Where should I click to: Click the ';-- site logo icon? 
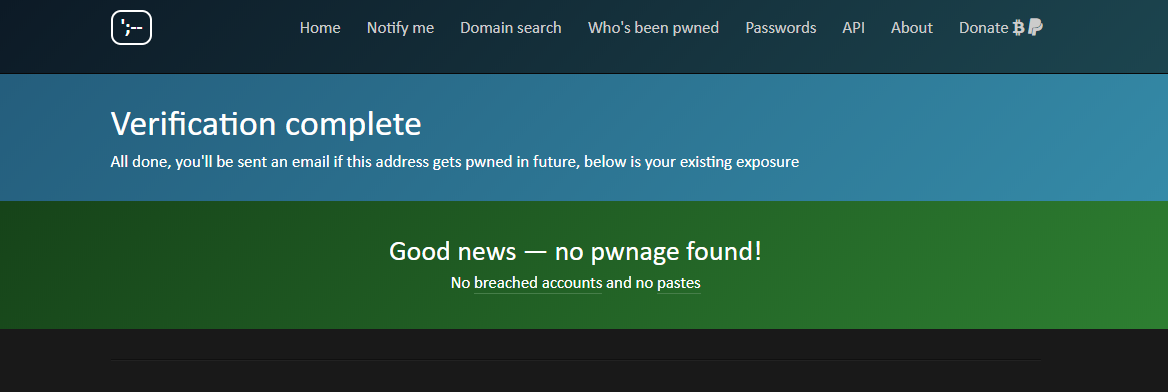[131, 28]
